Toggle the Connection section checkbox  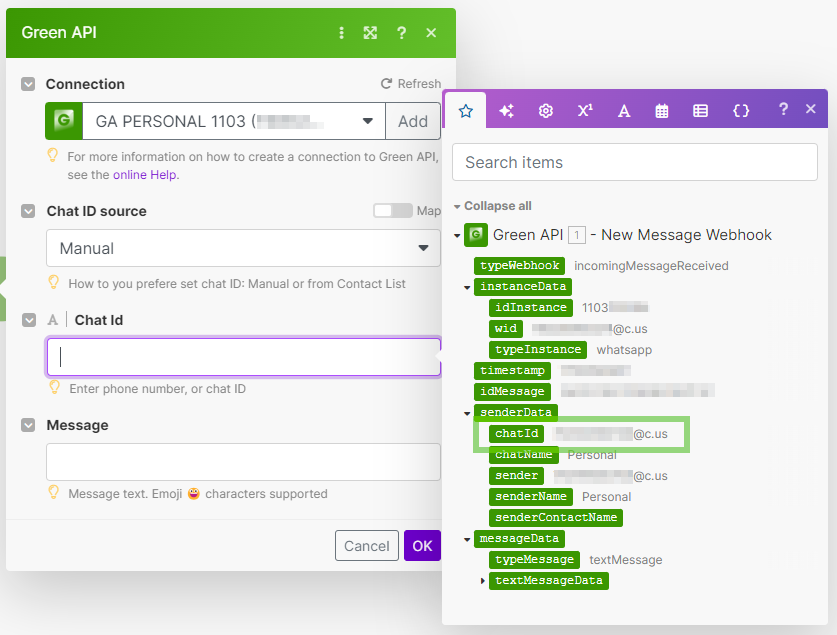click(x=28, y=84)
